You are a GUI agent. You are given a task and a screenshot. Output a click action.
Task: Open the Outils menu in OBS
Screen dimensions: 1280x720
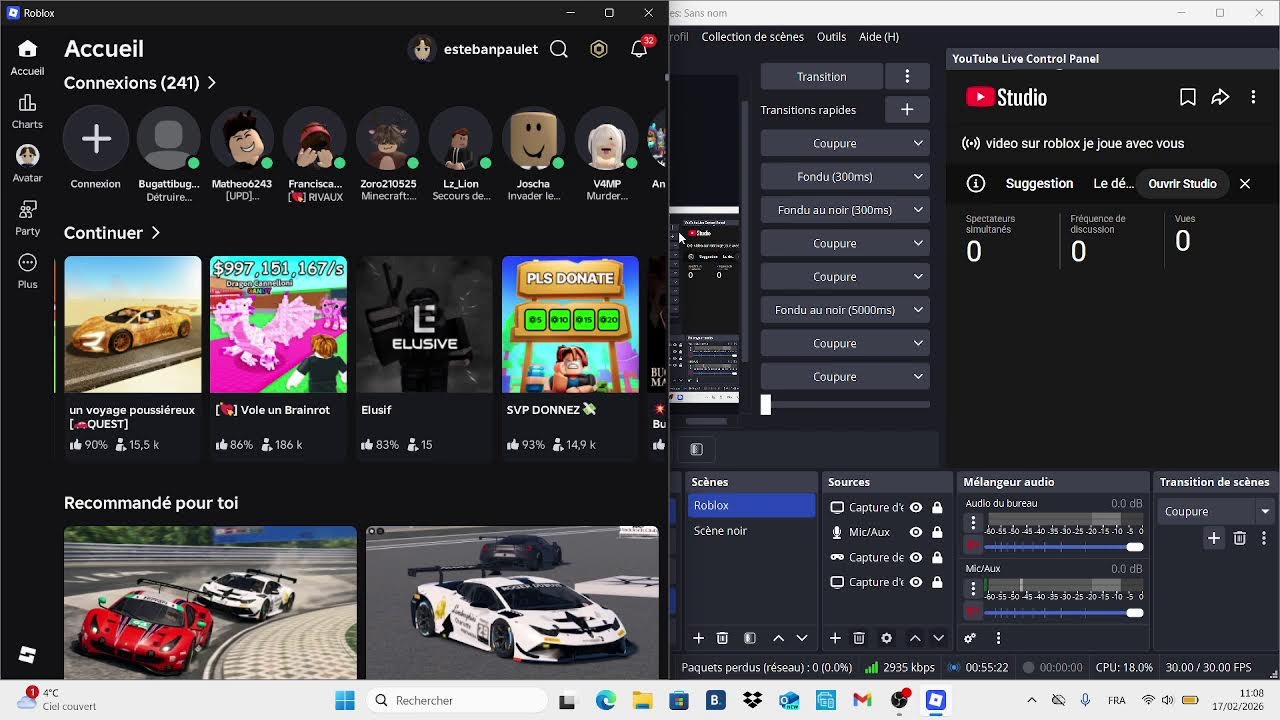[x=831, y=37]
